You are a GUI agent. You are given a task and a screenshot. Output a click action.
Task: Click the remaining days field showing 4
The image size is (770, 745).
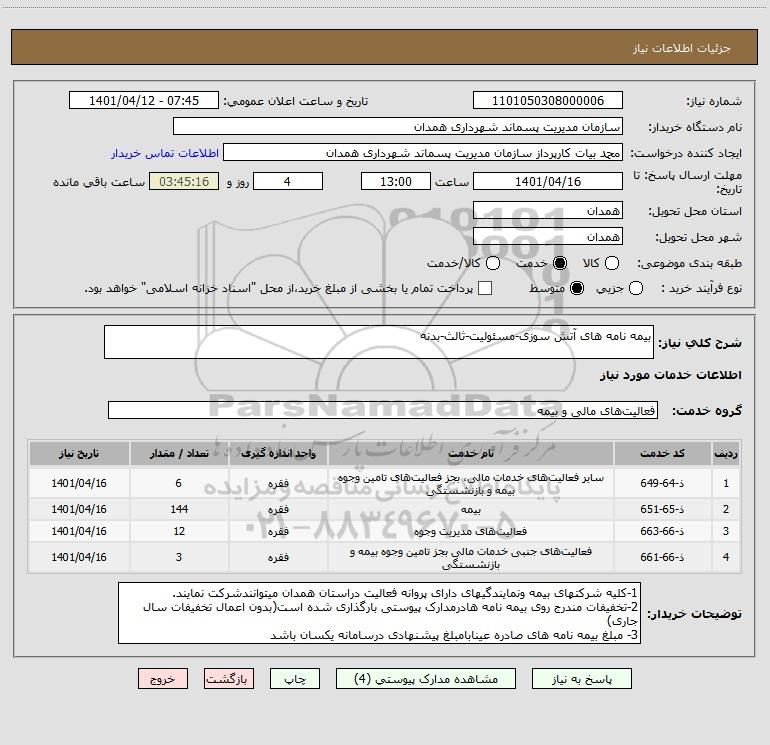point(287,181)
